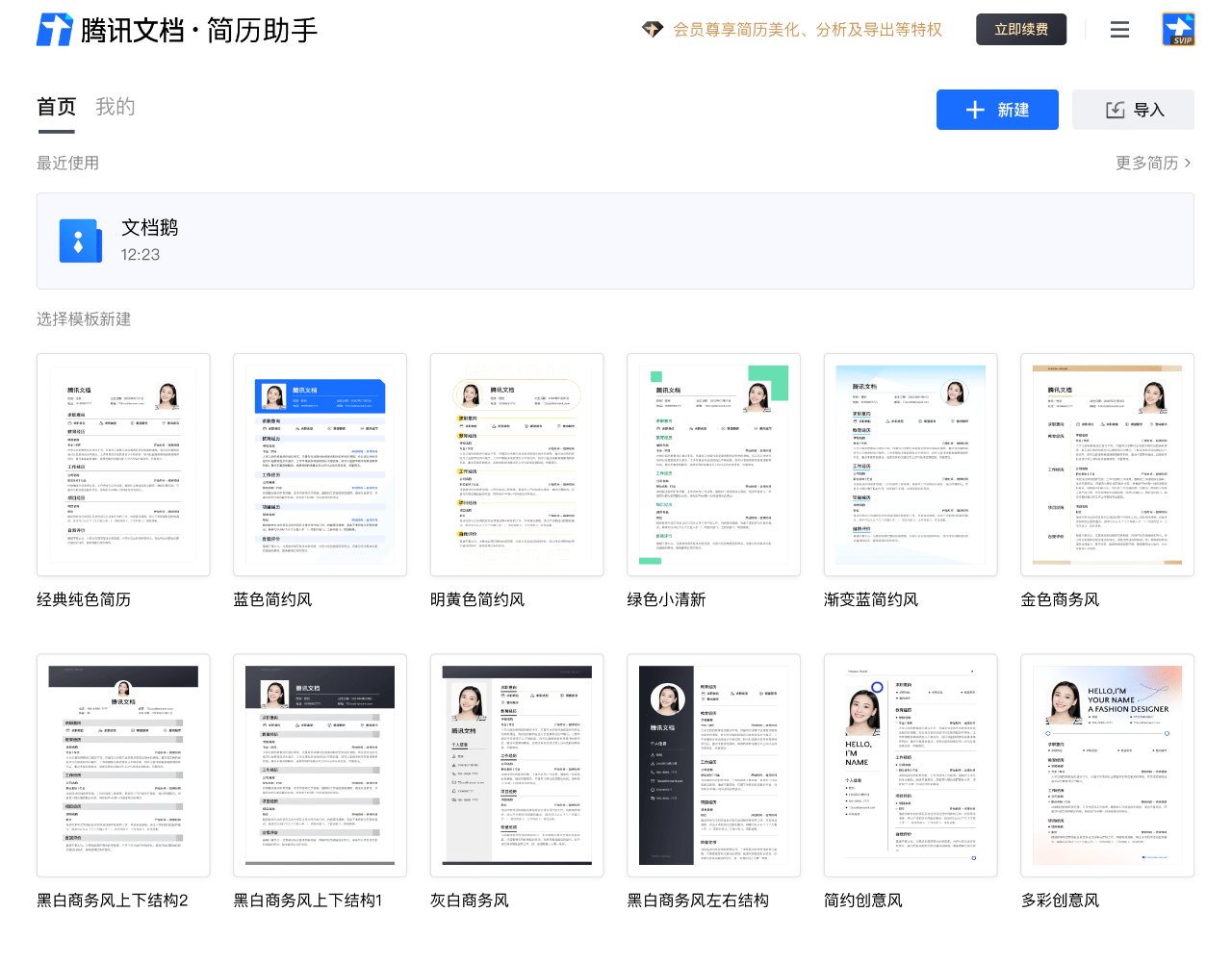Click the membership diamond icon
Screen dimensions: 1232x964
(x=652, y=30)
